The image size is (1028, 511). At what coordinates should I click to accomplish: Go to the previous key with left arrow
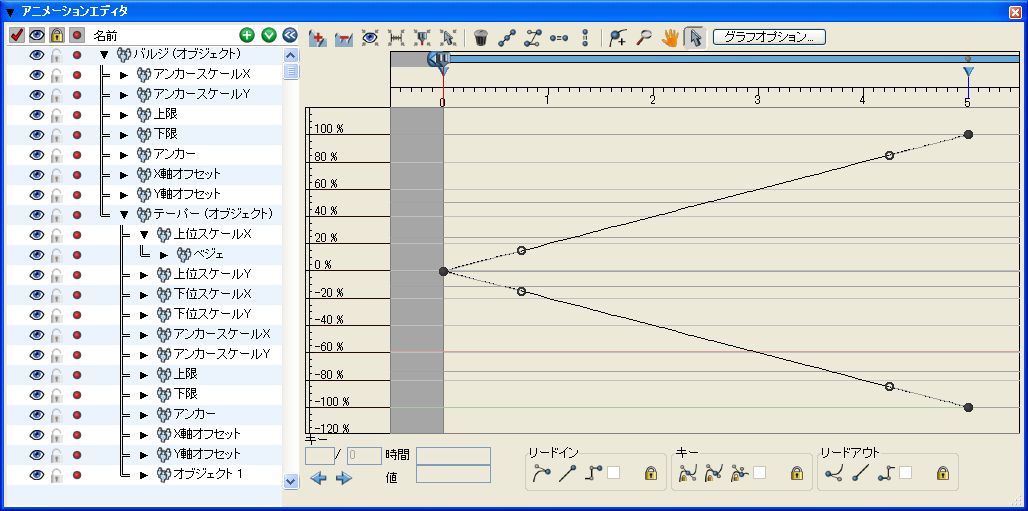click(x=318, y=478)
